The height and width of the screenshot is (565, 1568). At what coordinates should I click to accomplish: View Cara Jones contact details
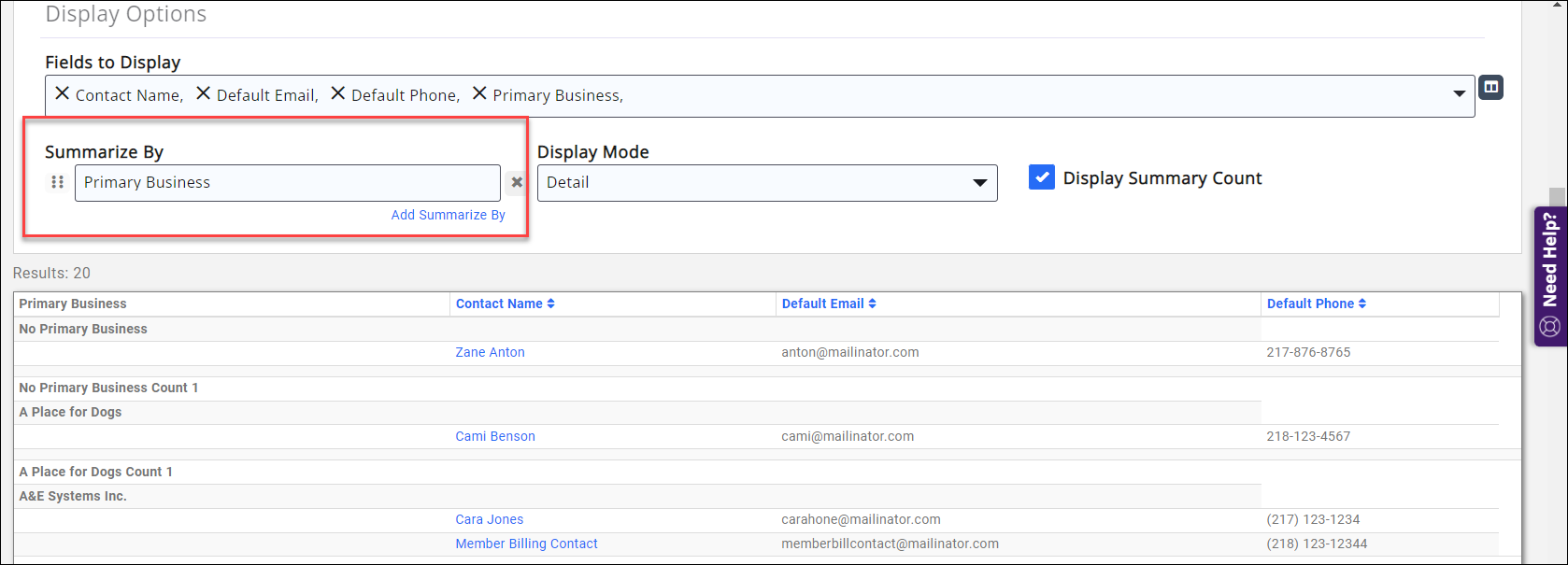tap(489, 519)
